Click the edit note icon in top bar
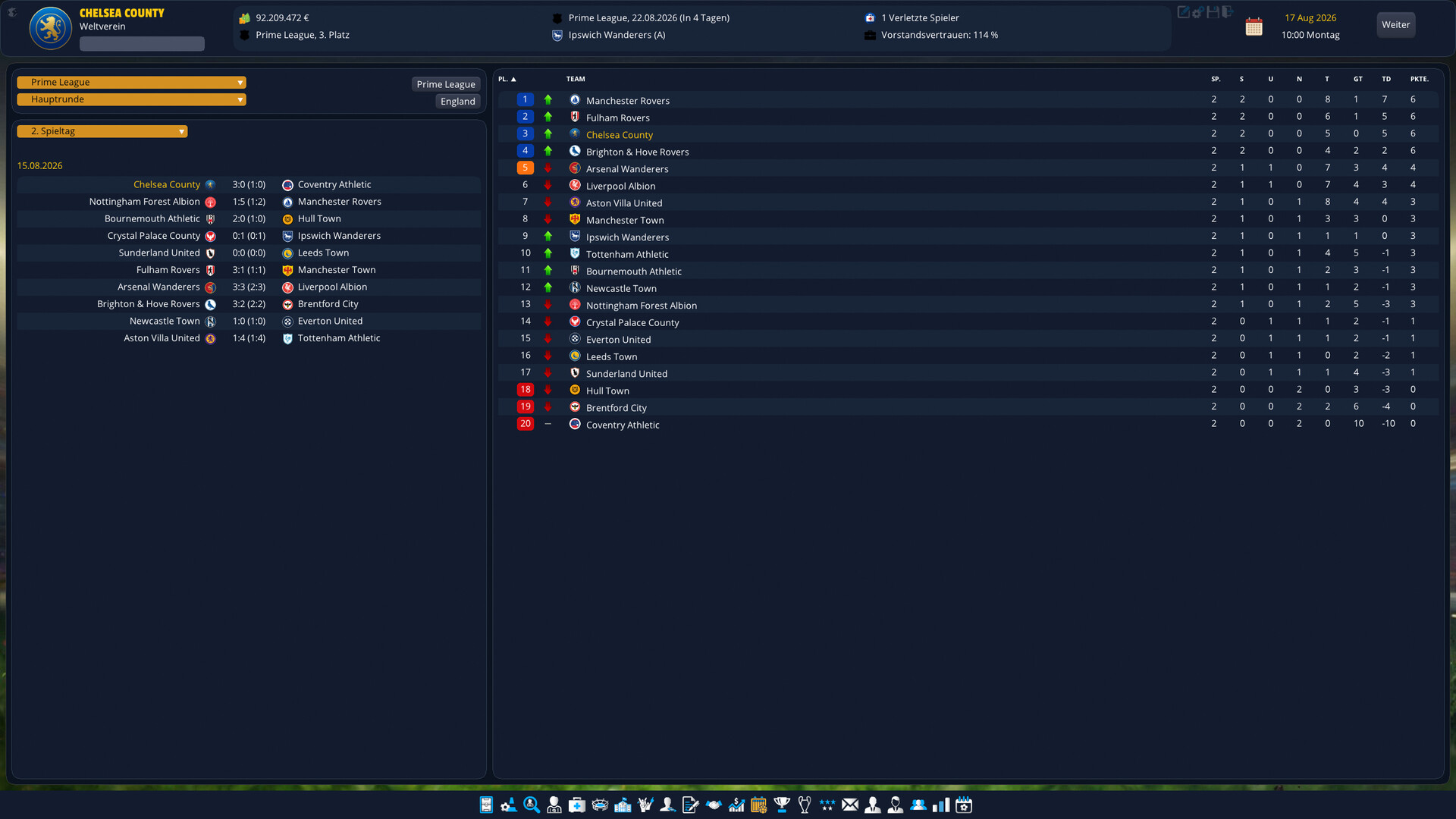Image resolution: width=1456 pixels, height=819 pixels. tap(1183, 12)
